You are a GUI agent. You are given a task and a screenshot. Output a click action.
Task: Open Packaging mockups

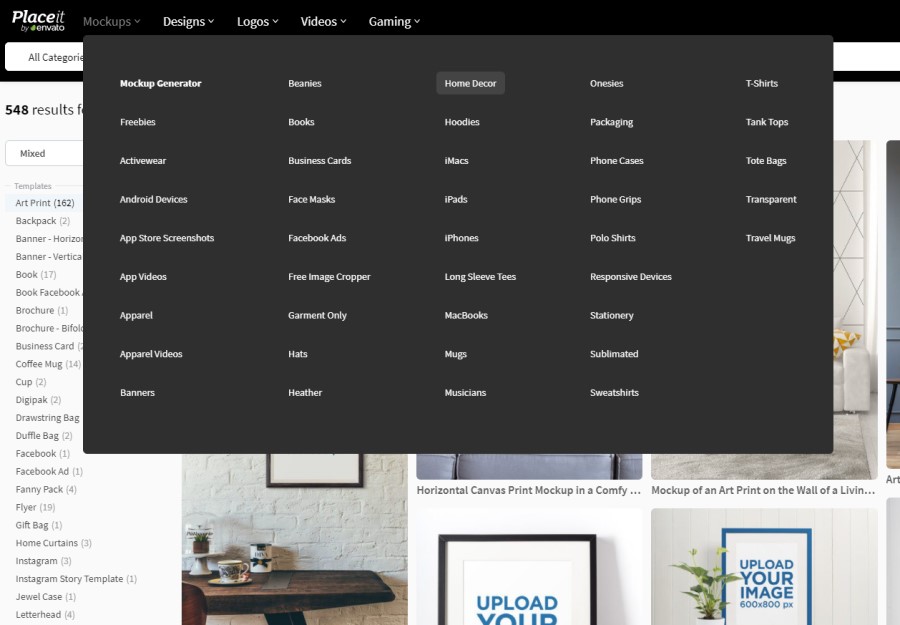click(x=612, y=122)
